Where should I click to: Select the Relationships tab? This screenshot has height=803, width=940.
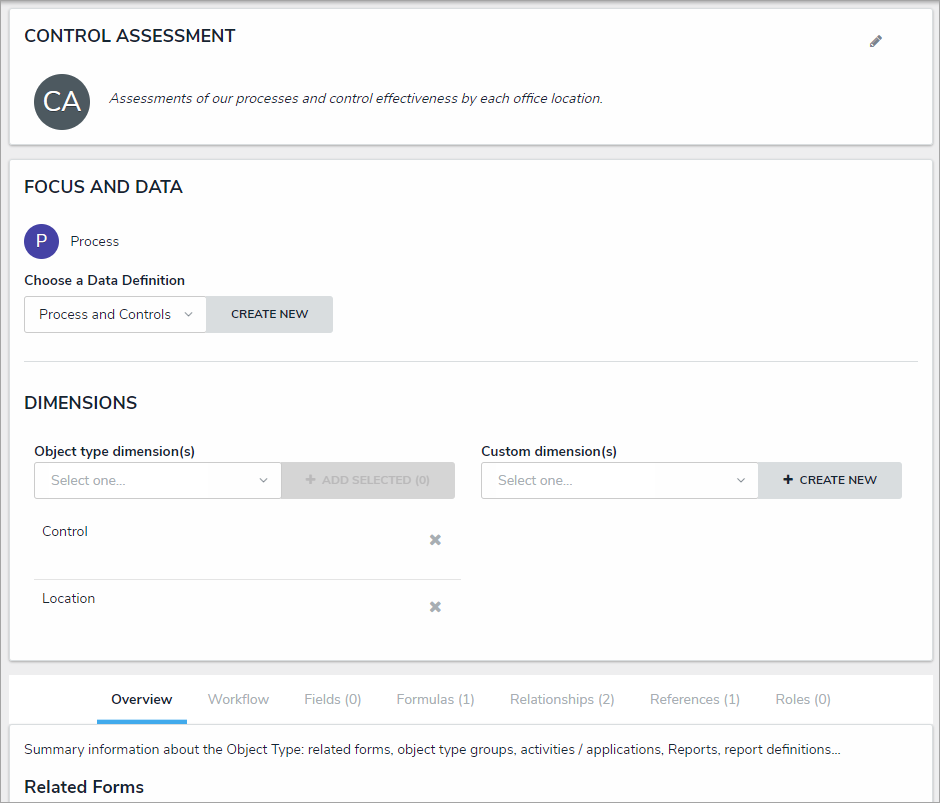click(562, 699)
